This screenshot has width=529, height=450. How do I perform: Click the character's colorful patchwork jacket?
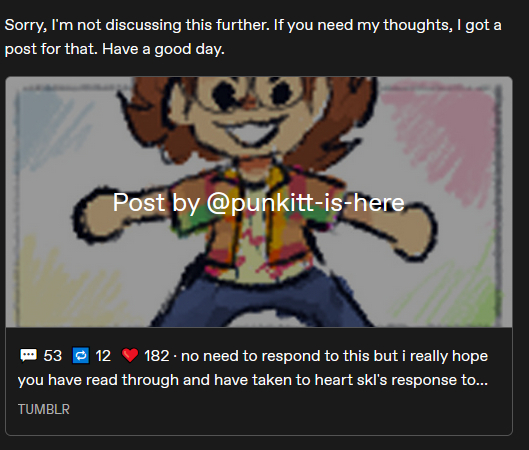click(x=256, y=223)
